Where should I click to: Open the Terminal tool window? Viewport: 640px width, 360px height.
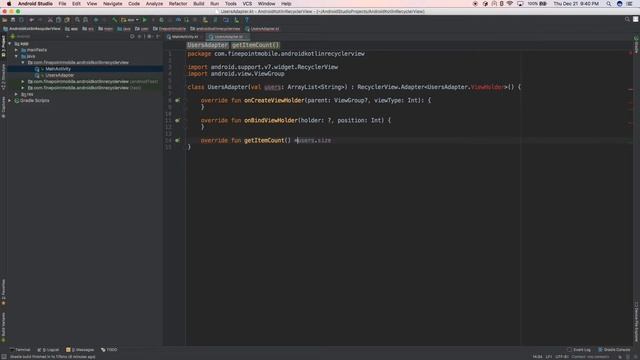click(20, 350)
